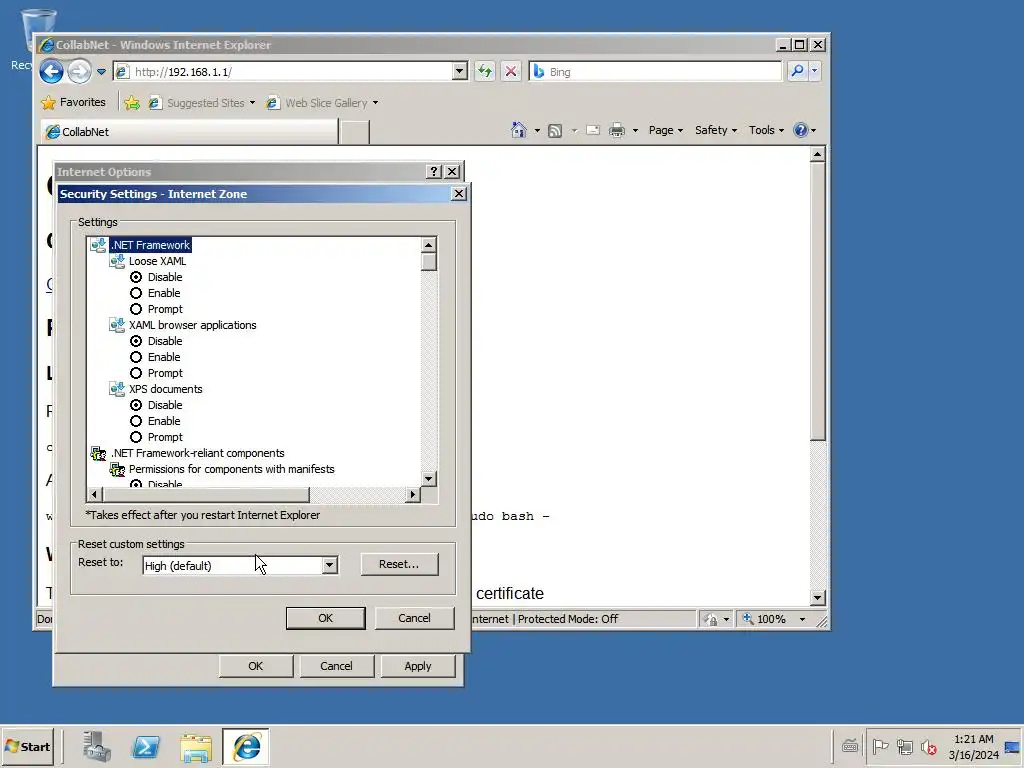Viewport: 1024px width, 768px height.
Task: Select Disable under XAML browser applications
Action: coord(136,341)
